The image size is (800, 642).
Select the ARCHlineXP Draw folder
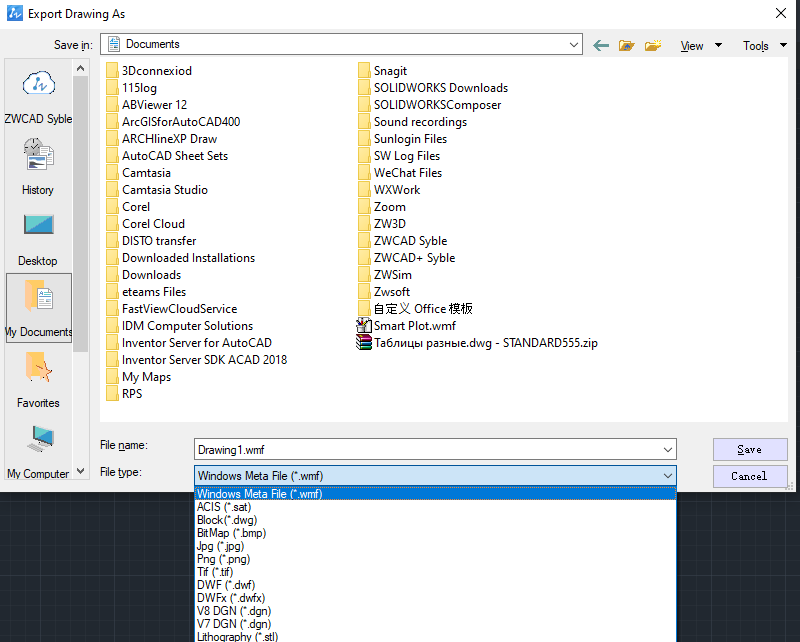[162, 139]
